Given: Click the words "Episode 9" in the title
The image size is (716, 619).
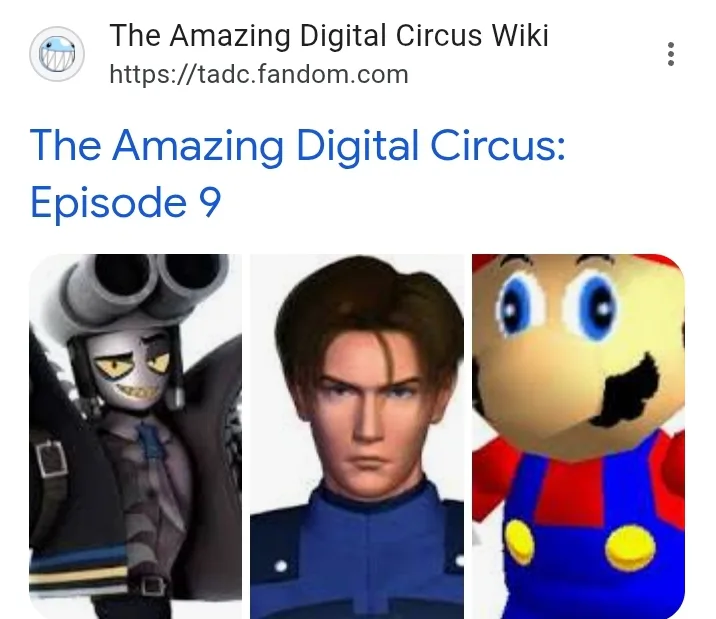Looking at the screenshot, I should pos(126,202).
